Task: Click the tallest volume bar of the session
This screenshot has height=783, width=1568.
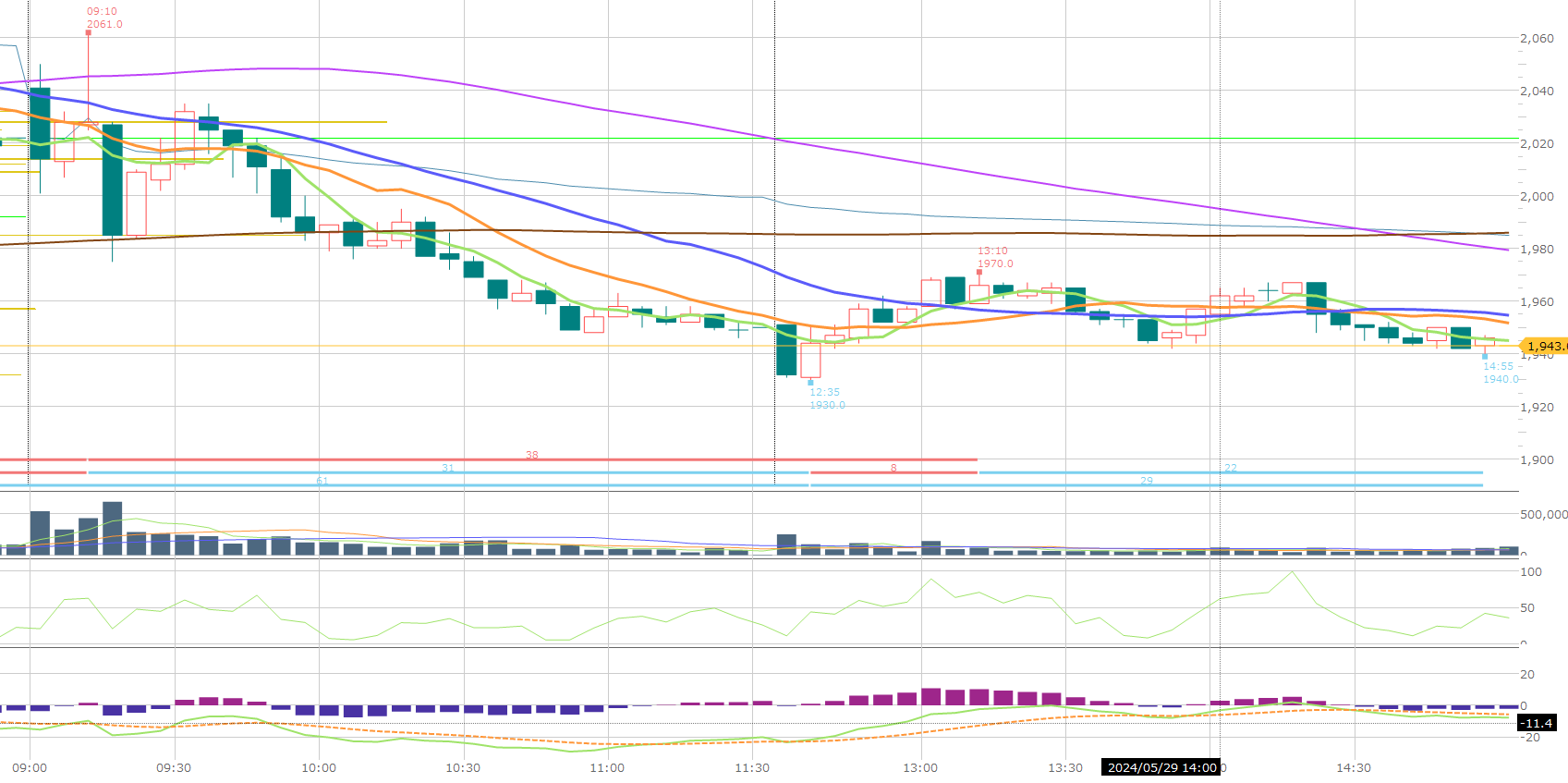Action: (x=113, y=527)
